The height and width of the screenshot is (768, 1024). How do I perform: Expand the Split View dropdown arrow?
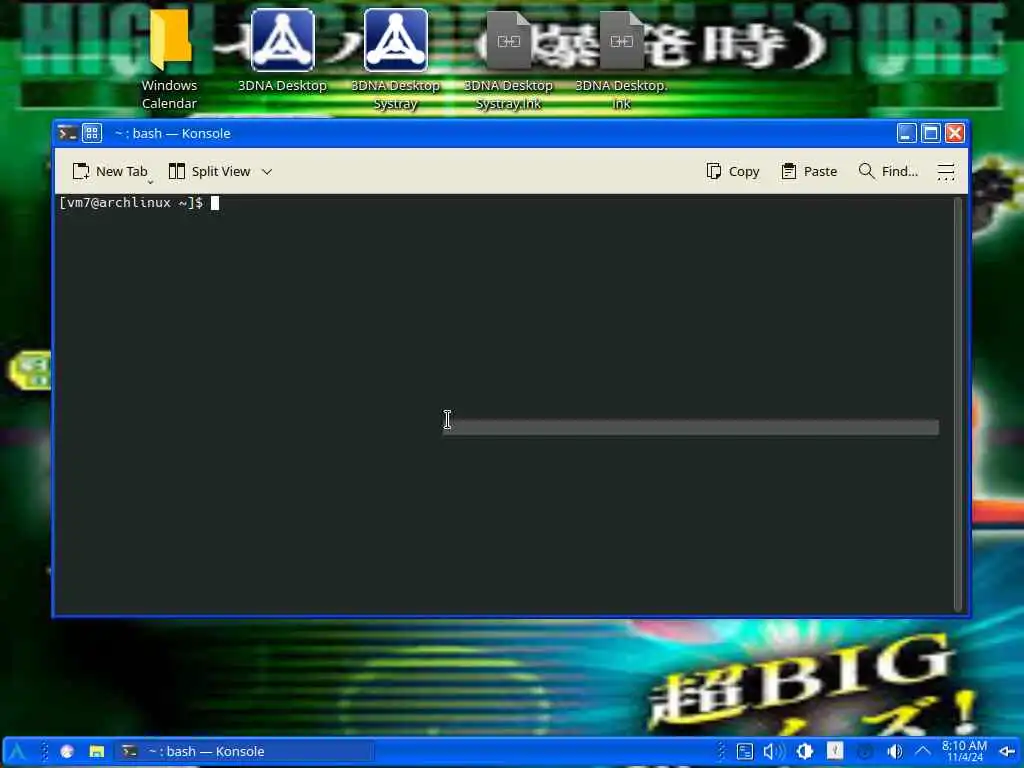point(266,172)
